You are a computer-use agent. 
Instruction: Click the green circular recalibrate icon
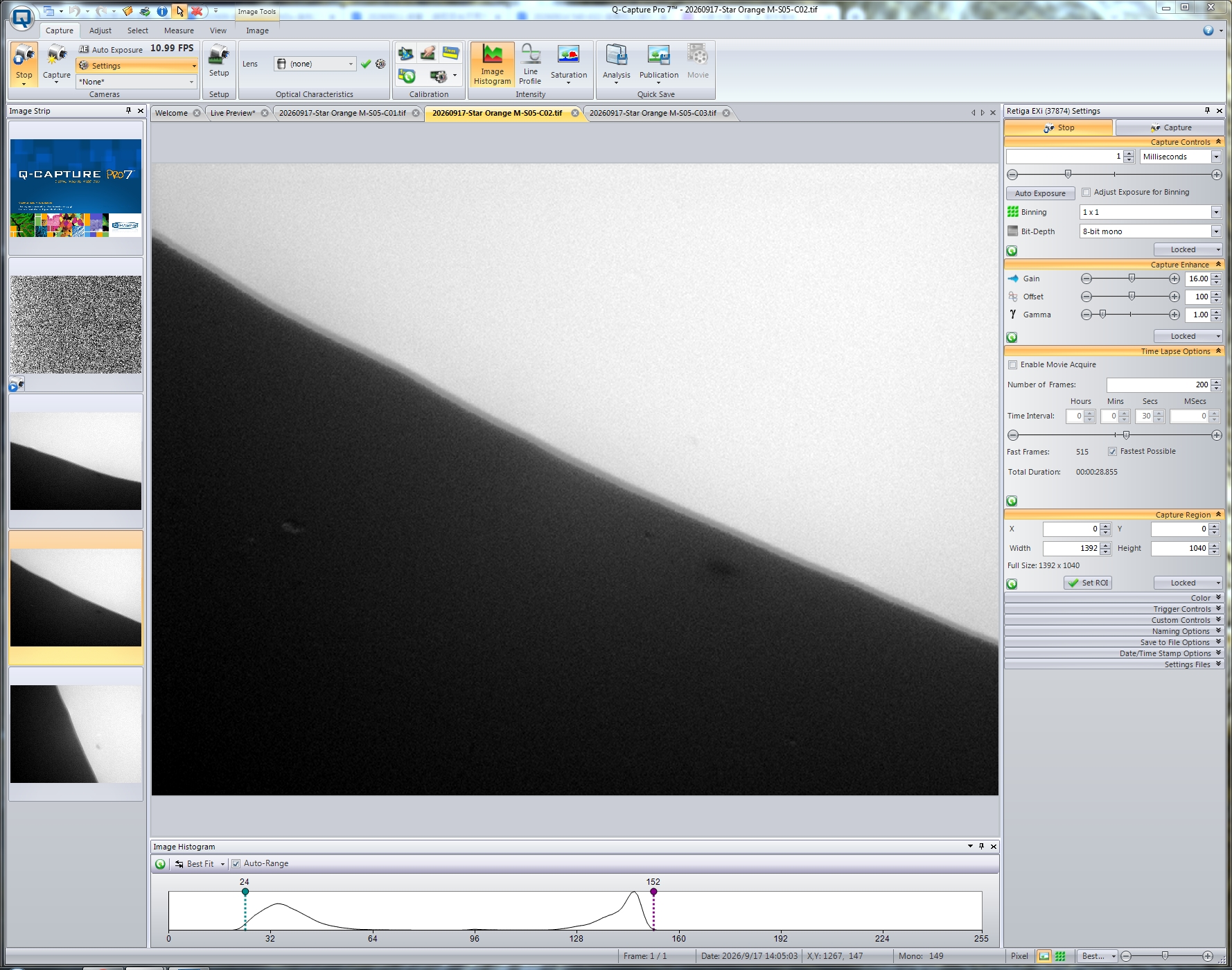pos(407,76)
